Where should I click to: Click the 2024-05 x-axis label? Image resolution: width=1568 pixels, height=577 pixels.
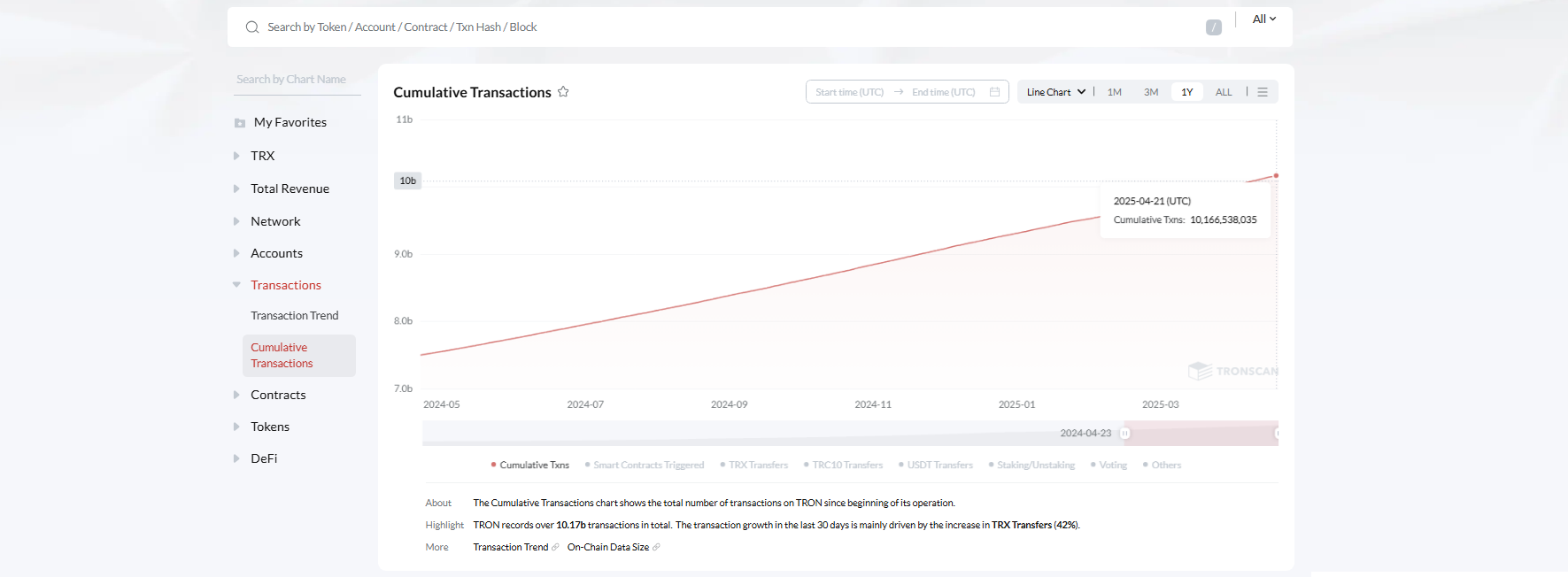coord(442,404)
